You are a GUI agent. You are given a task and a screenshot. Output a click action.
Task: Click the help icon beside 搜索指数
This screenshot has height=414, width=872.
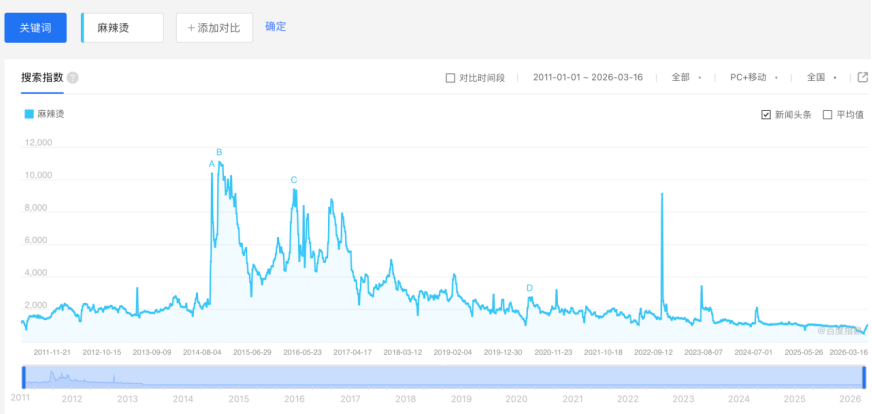click(x=73, y=78)
